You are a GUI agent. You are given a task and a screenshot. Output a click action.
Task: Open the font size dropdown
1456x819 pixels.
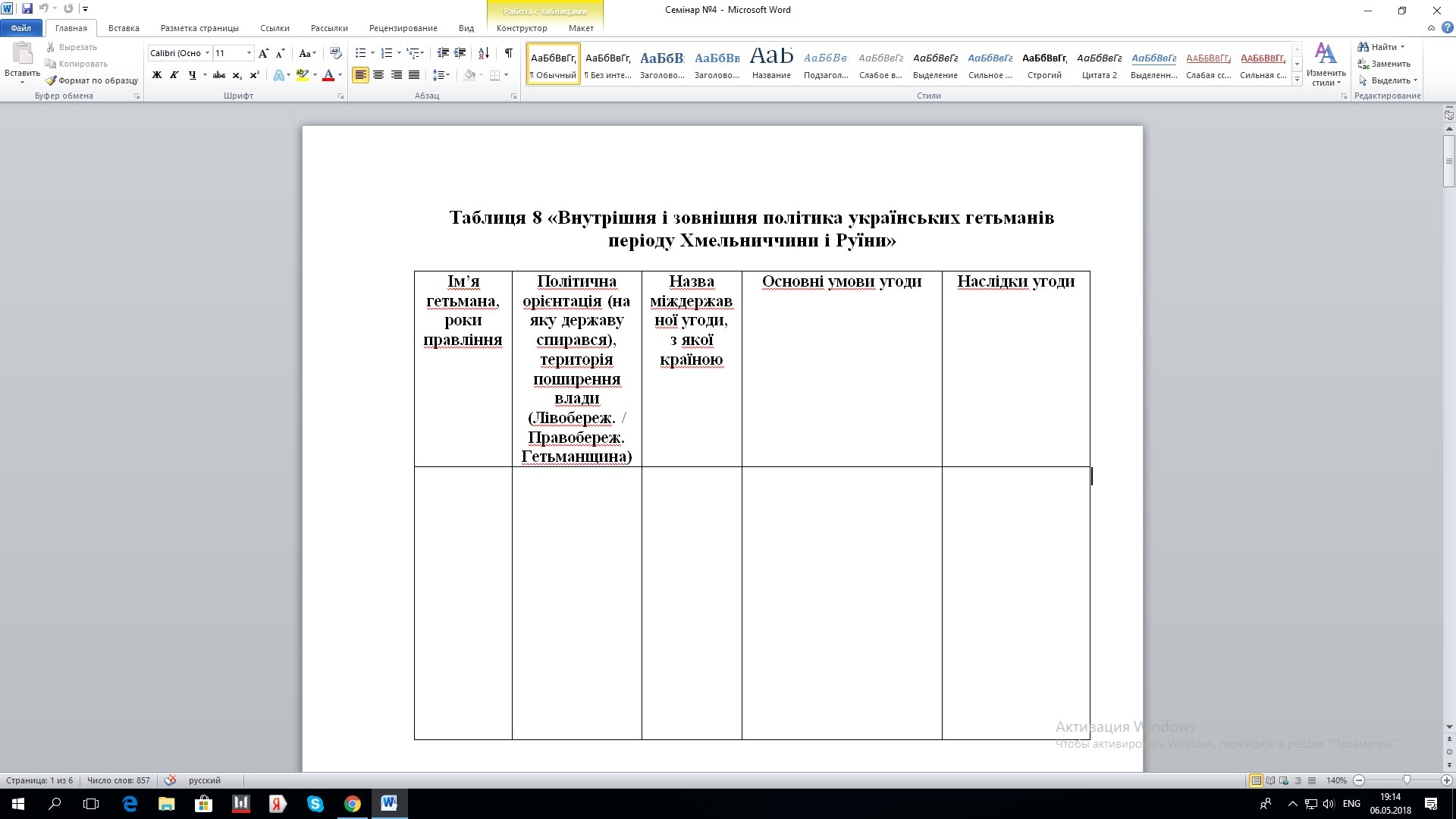click(249, 53)
